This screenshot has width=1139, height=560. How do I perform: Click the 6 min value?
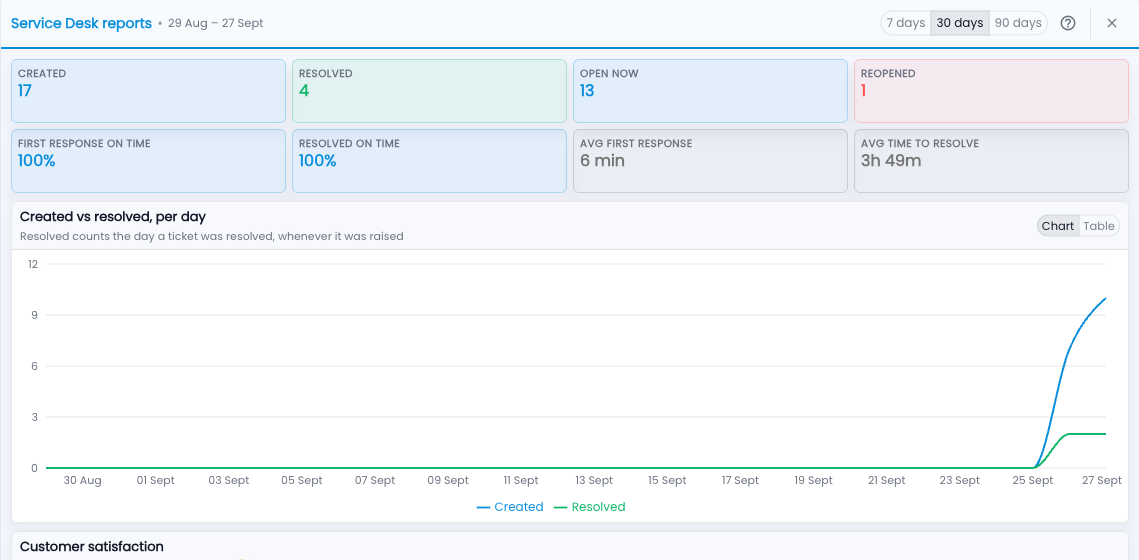(602, 161)
